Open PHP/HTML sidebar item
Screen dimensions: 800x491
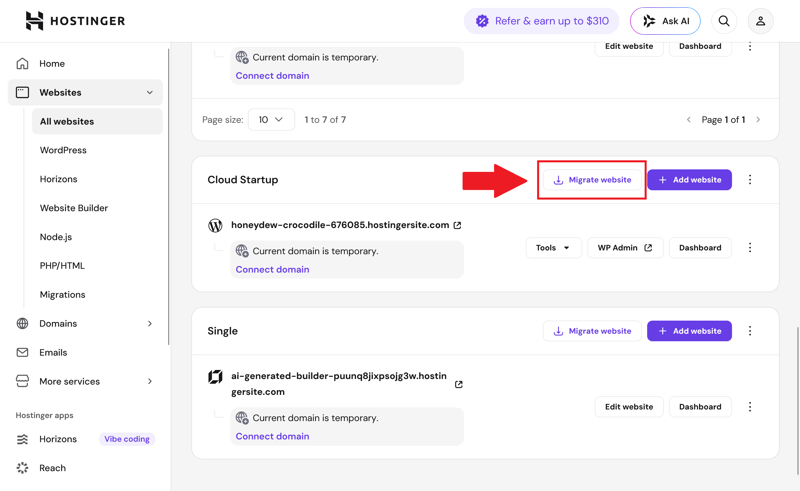(x=62, y=265)
